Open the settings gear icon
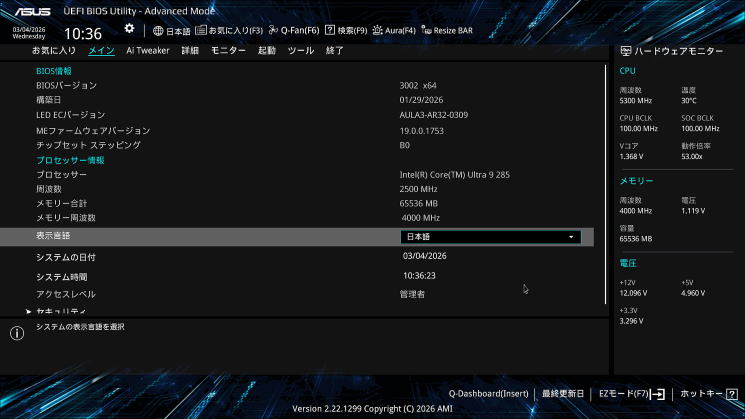 pos(129,29)
